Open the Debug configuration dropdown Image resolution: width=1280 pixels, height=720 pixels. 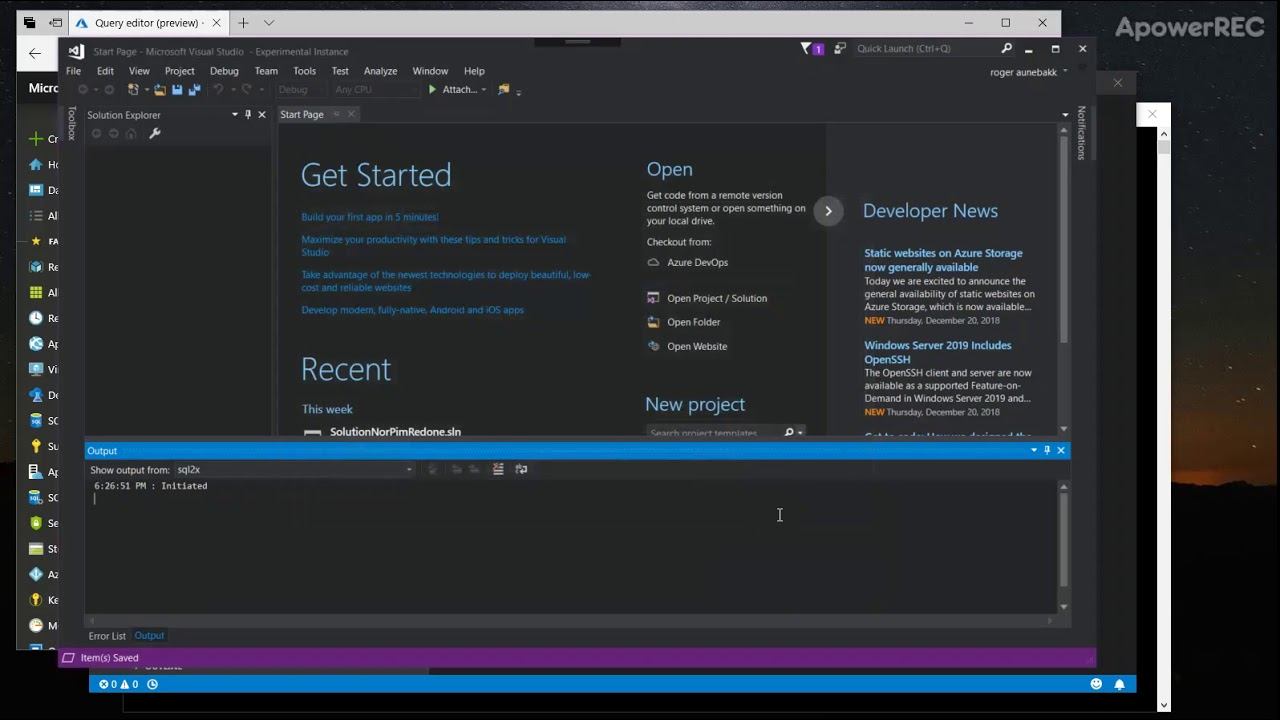point(299,89)
